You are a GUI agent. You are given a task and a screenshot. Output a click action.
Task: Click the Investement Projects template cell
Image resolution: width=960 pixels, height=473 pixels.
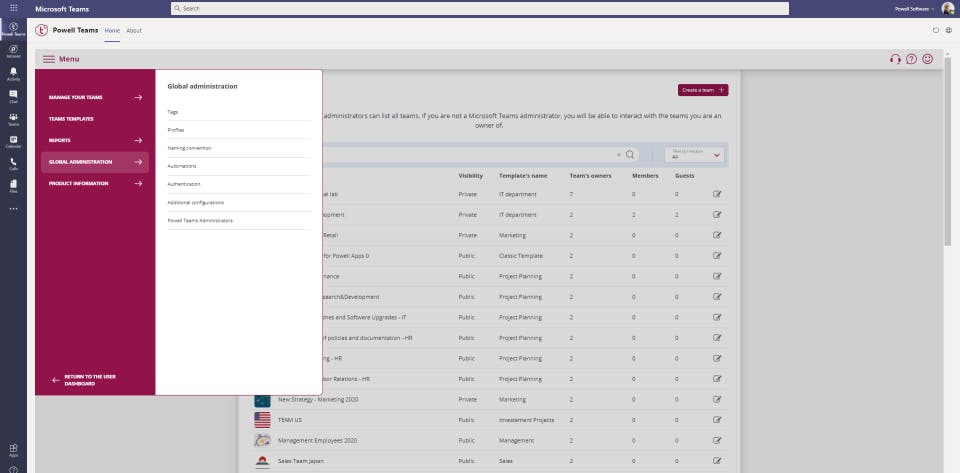pos(527,420)
